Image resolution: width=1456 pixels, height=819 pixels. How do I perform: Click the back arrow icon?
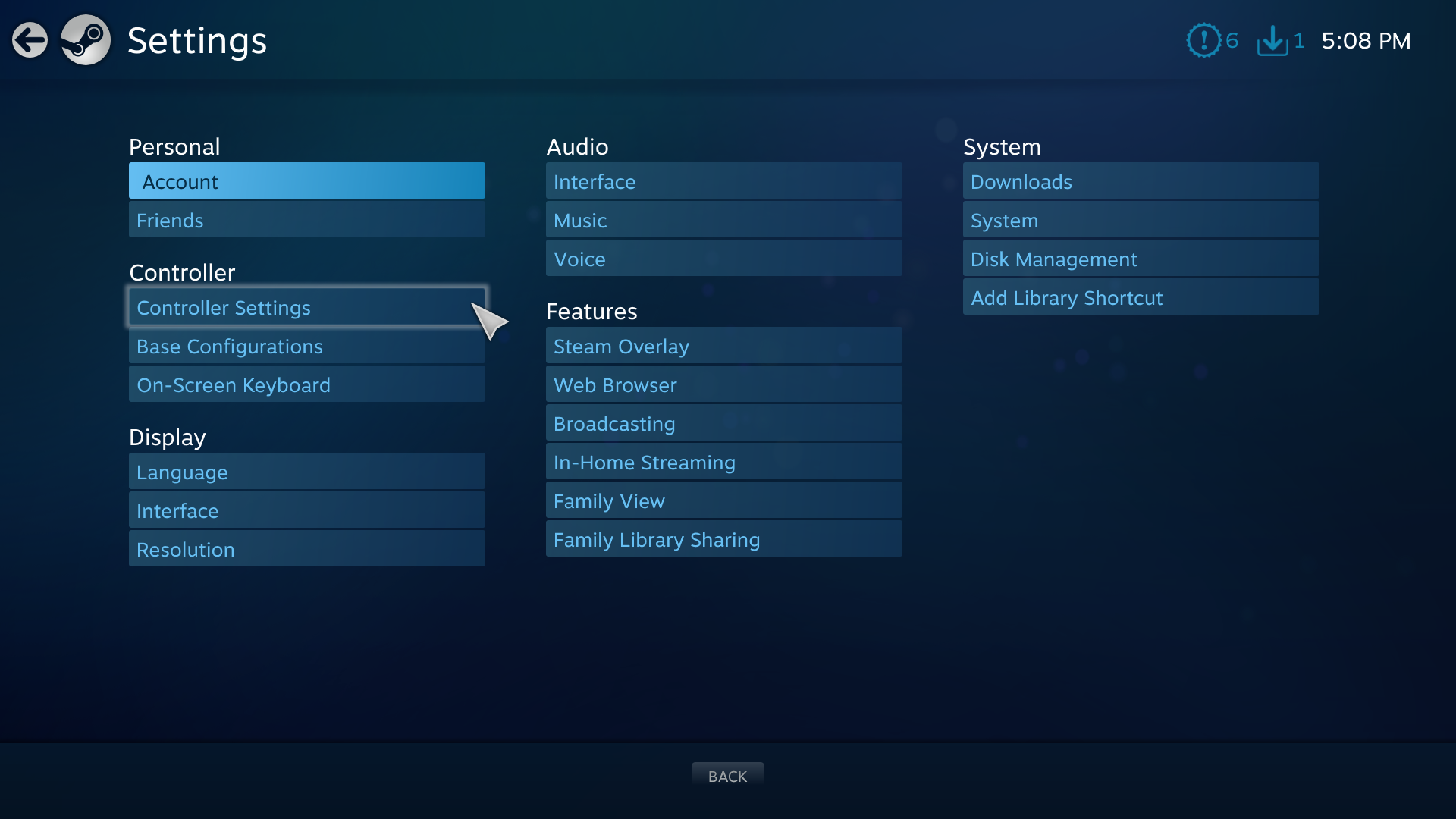[30, 41]
